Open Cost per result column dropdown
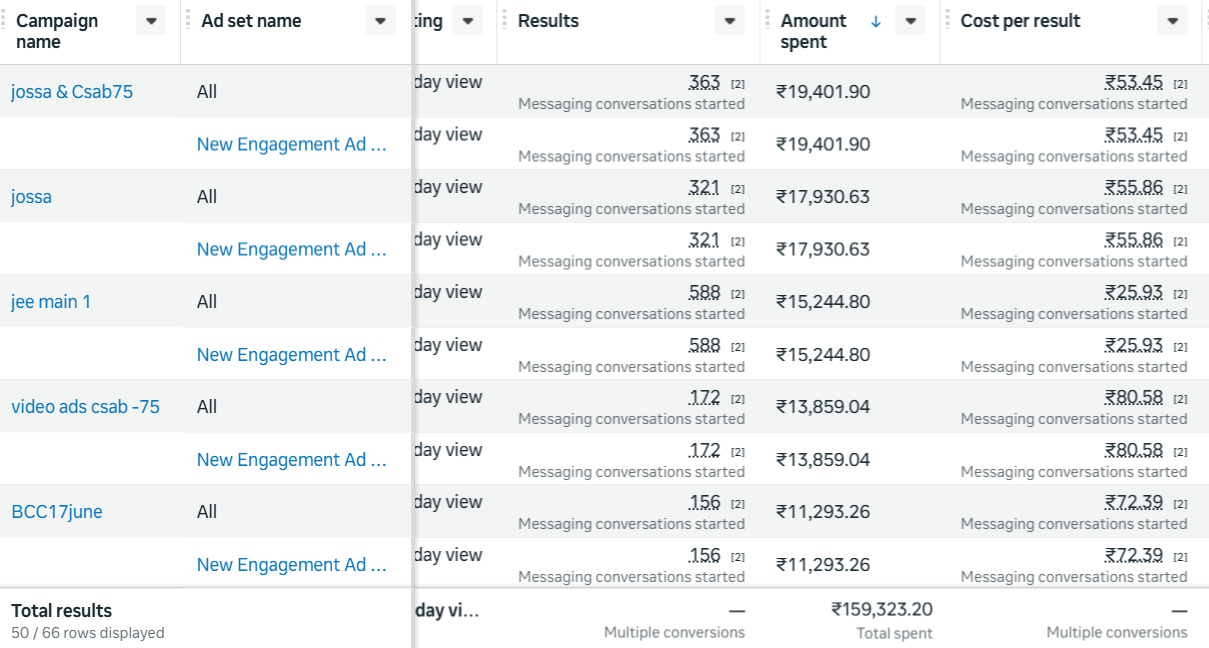1209x648 pixels. tap(1173, 20)
